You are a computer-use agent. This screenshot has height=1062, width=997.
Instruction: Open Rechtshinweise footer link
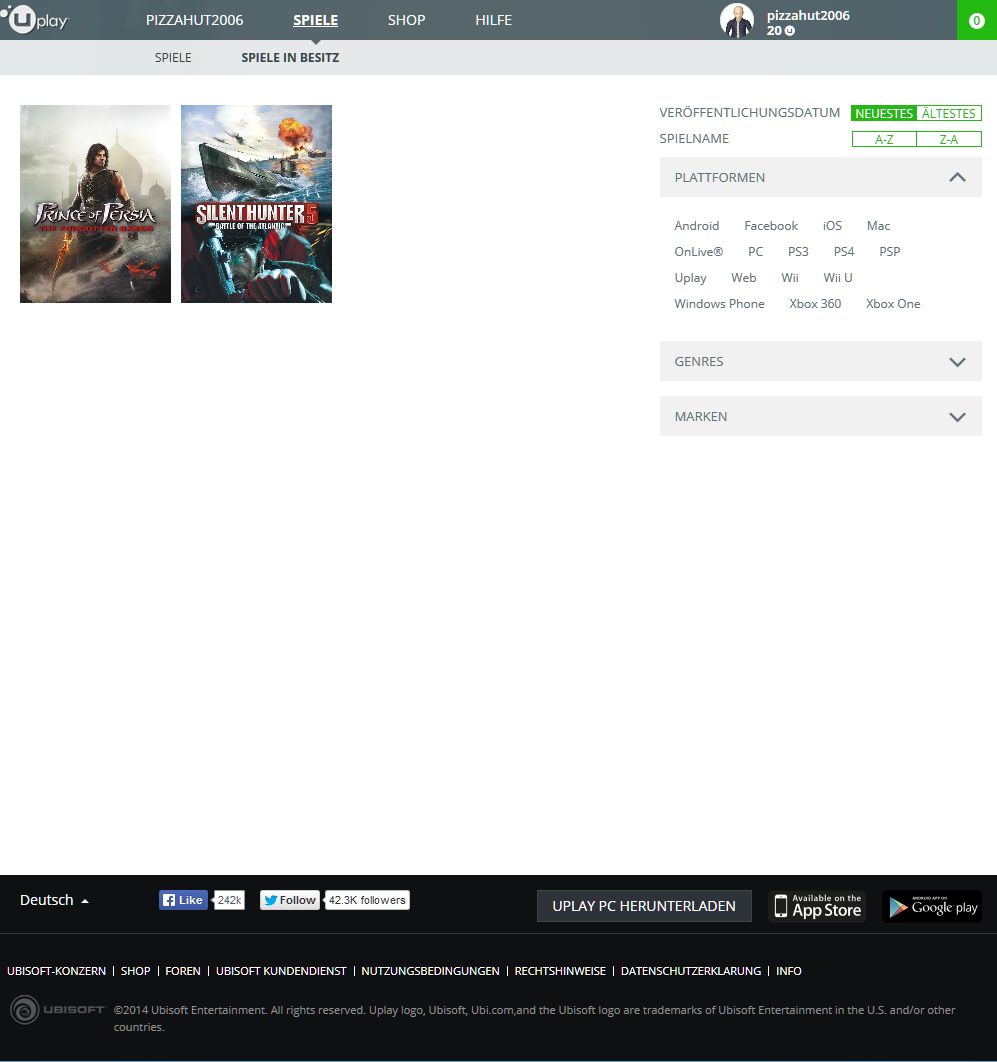point(560,971)
